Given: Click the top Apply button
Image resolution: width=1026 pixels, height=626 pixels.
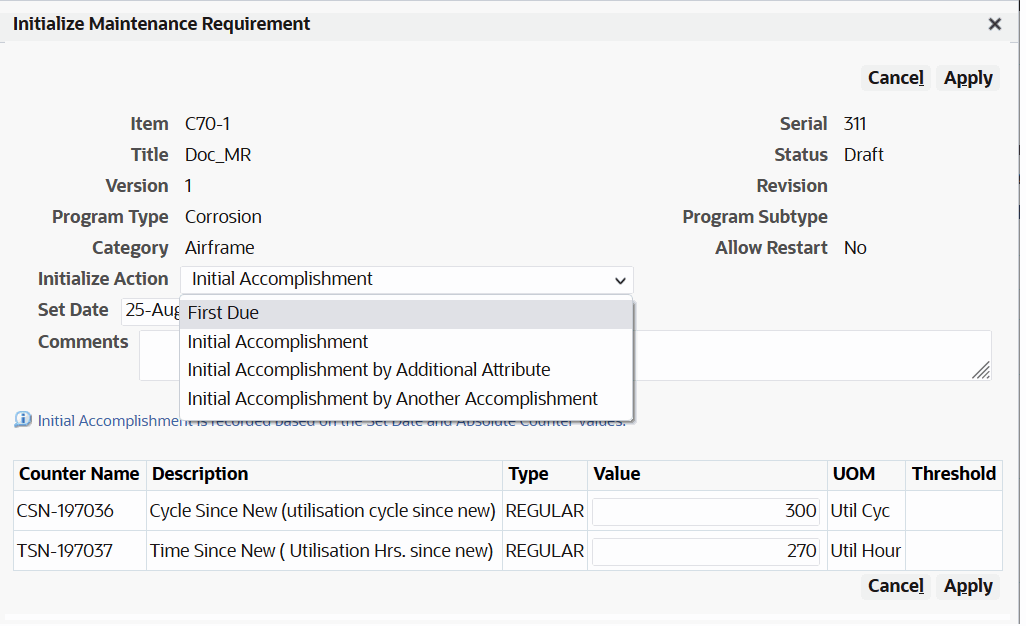Looking at the screenshot, I should [x=968, y=78].
